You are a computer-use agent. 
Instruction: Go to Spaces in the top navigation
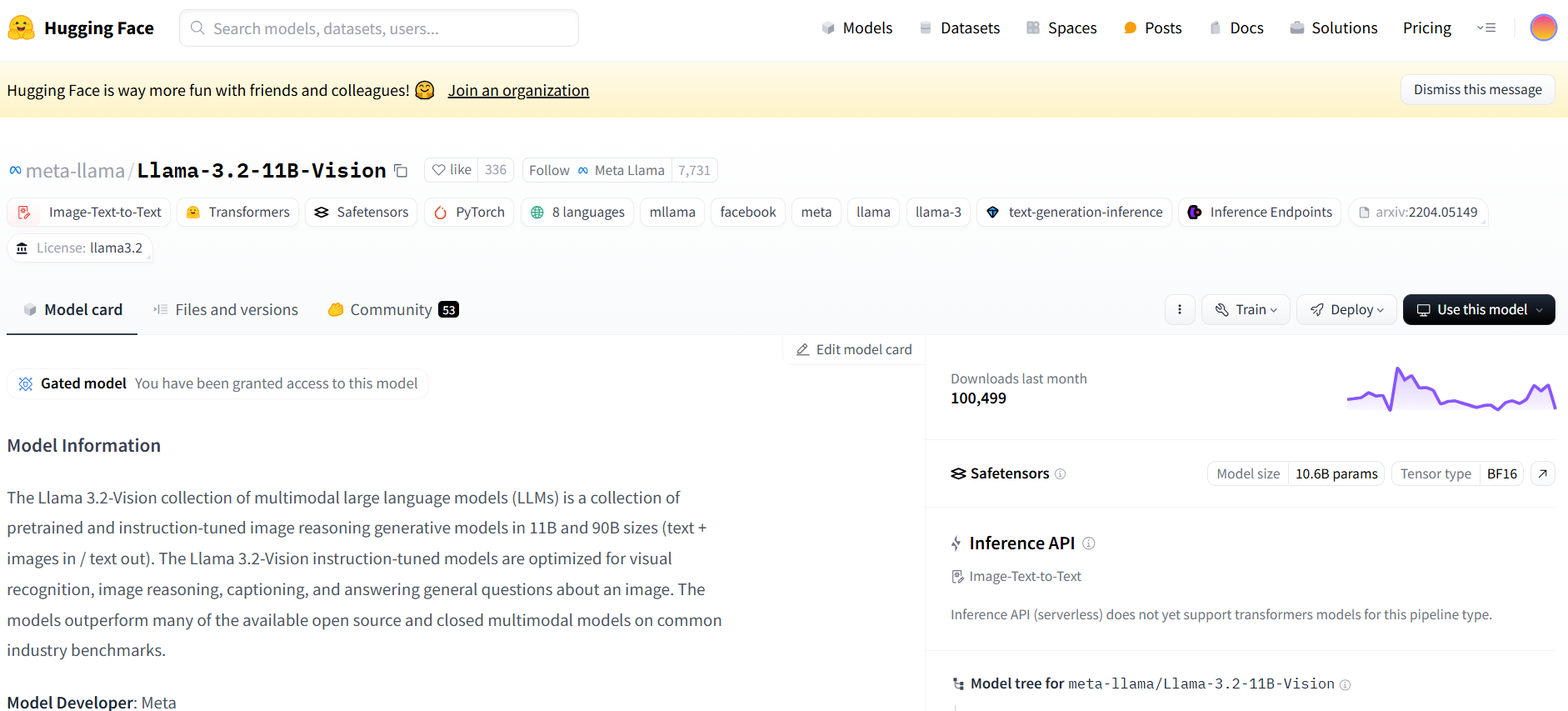(x=1061, y=28)
